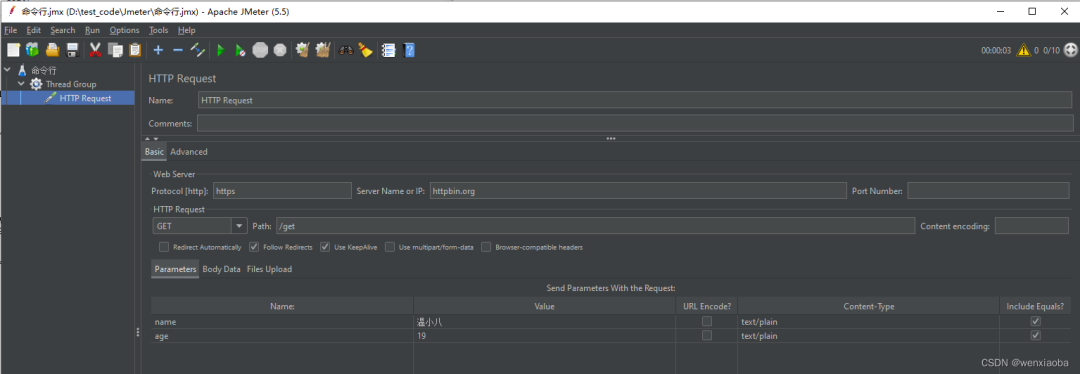Open Function Helper list icon
Screen dimensions: 1080x374
coord(388,50)
